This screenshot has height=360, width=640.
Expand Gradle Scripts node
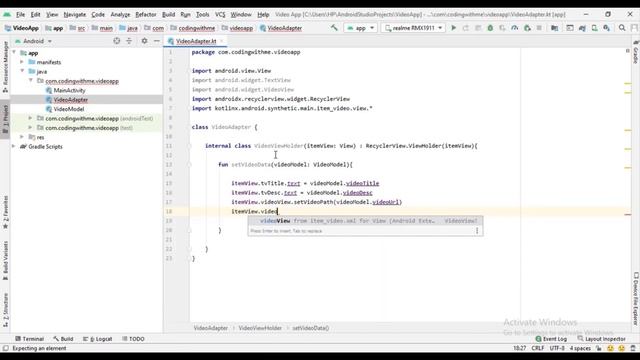pos(14,146)
